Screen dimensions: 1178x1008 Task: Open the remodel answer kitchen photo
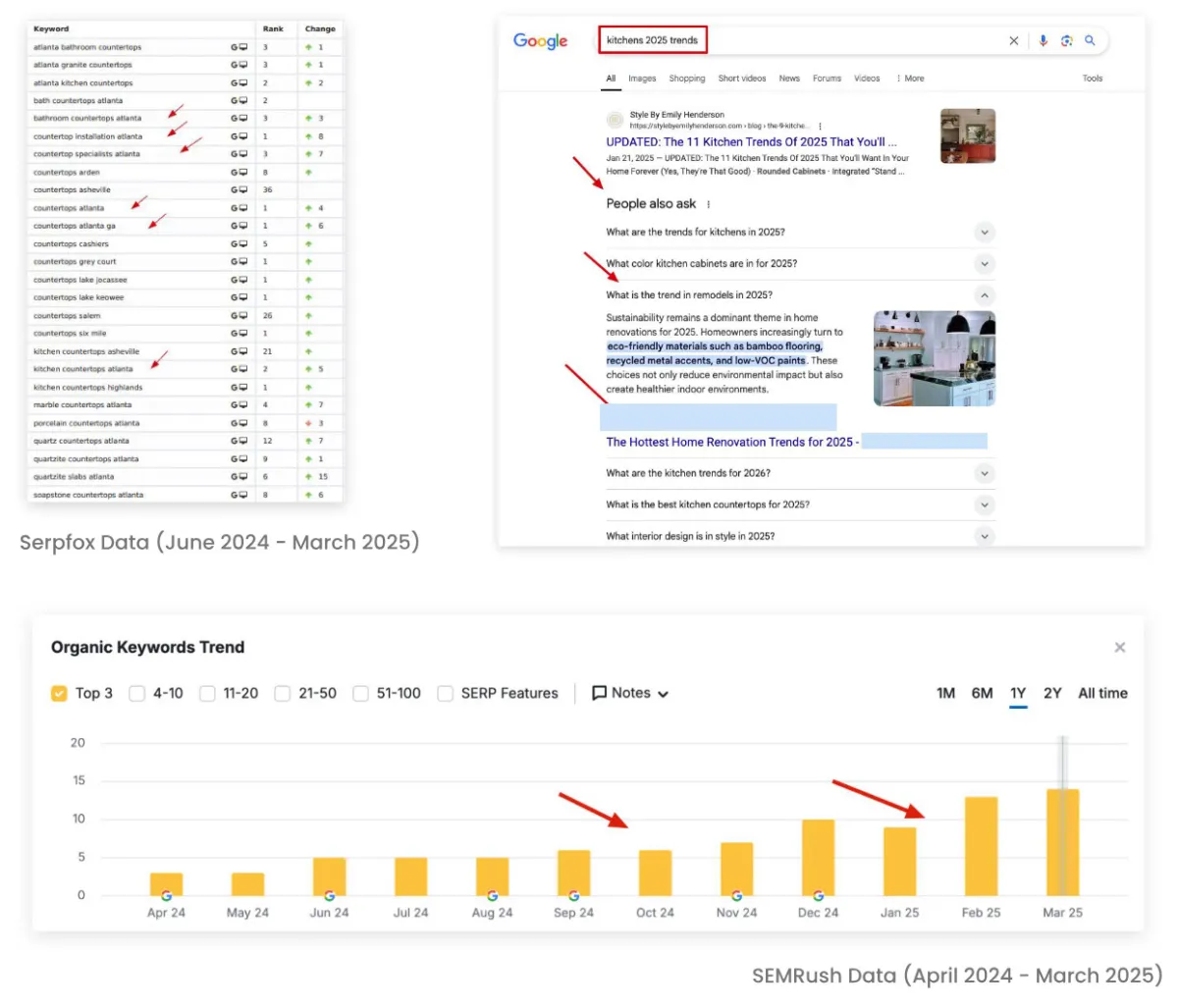[x=935, y=358]
